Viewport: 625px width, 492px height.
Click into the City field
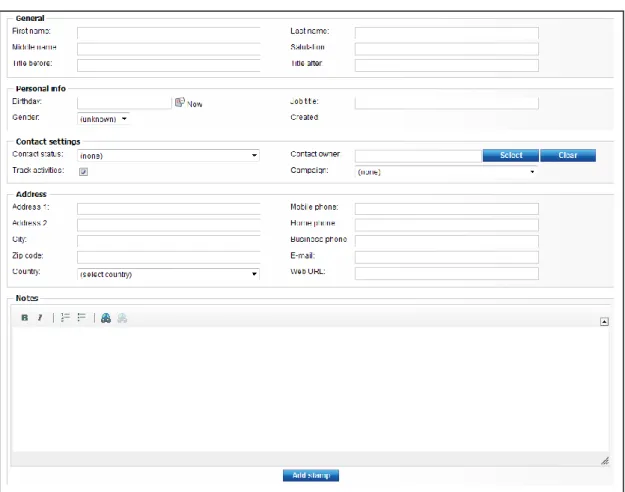click(169, 241)
